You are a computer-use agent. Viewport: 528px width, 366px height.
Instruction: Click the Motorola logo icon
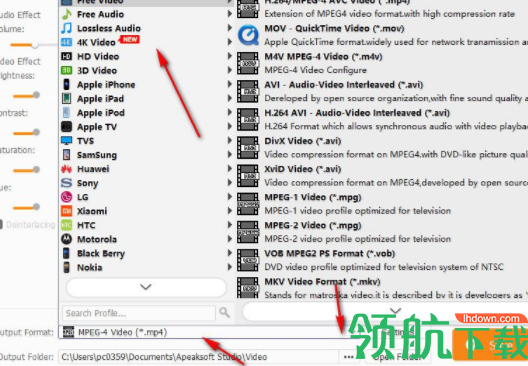(x=66, y=239)
